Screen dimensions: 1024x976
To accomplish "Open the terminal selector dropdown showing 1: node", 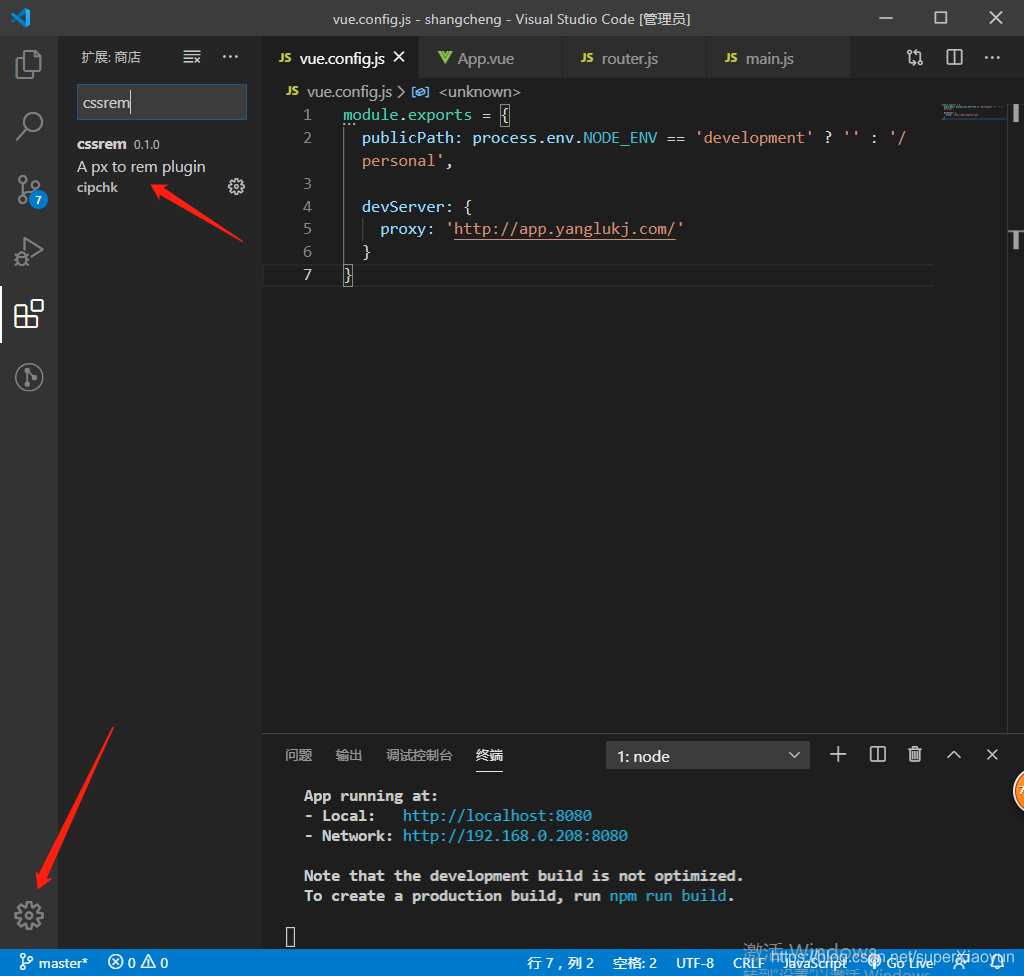I will [707, 754].
